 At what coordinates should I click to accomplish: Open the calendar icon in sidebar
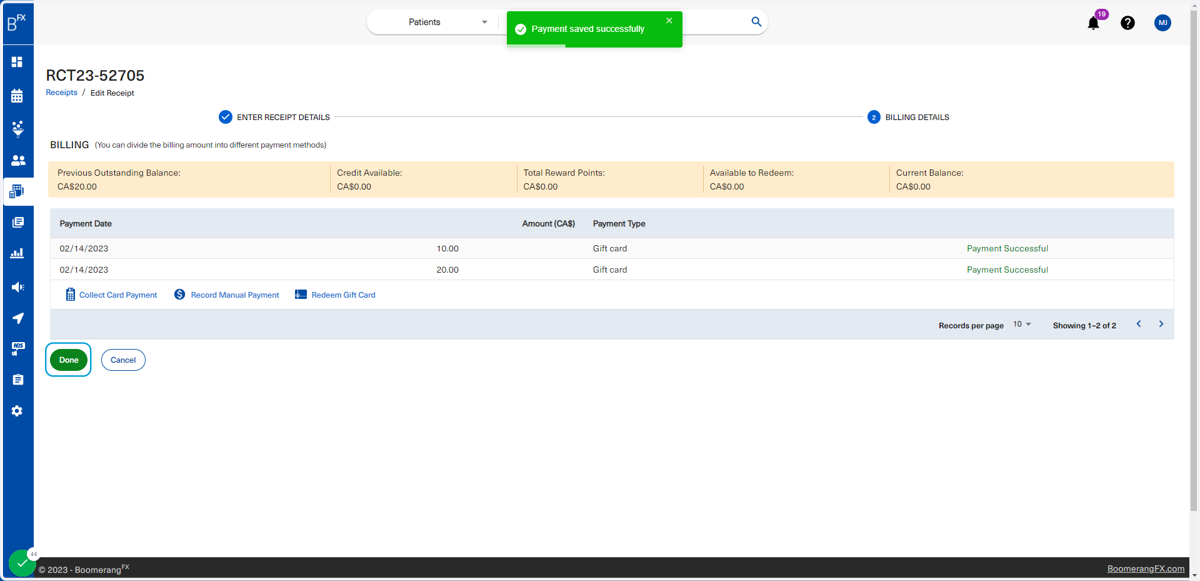point(17,96)
